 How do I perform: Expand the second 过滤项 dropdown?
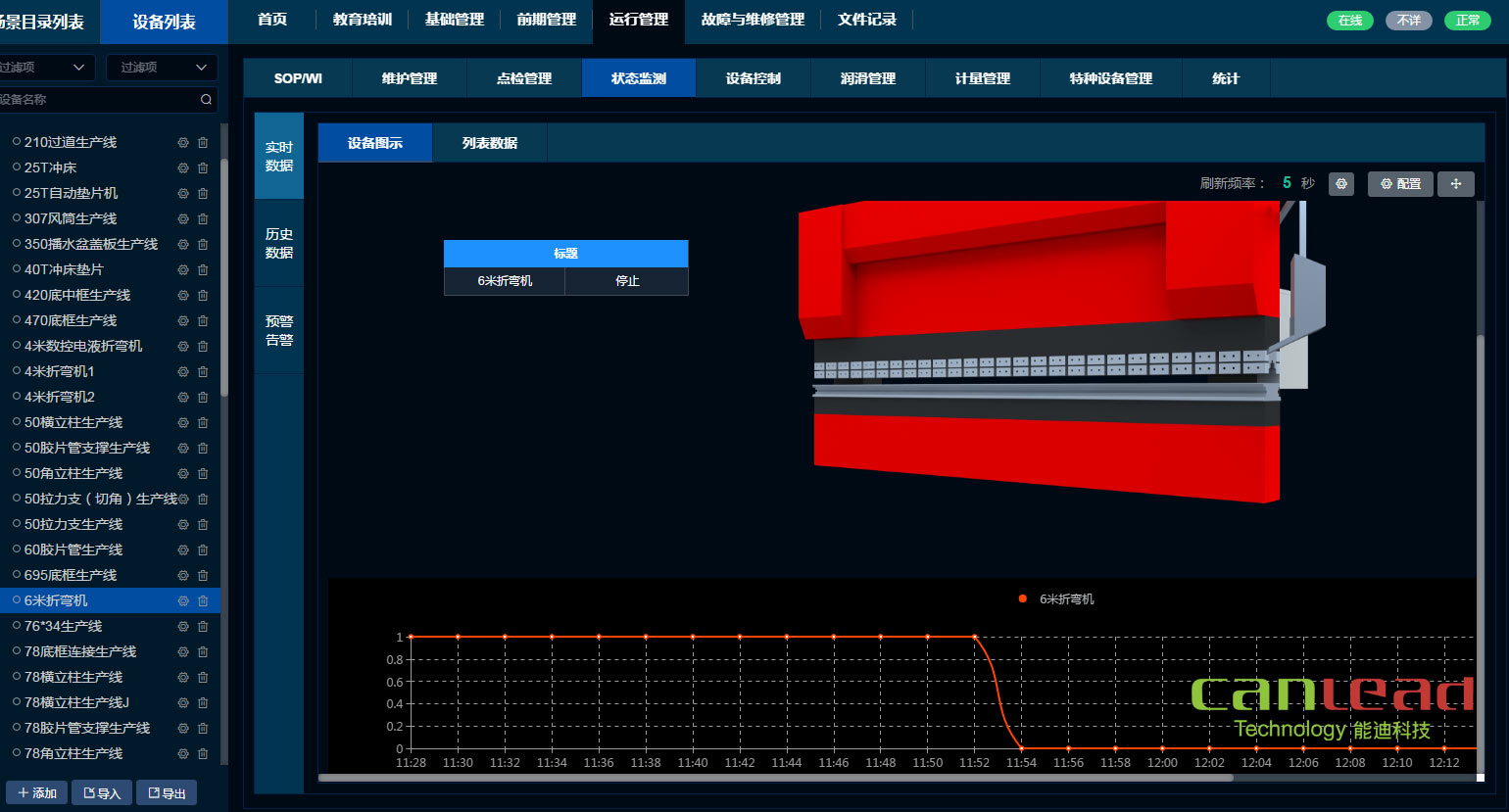click(162, 67)
